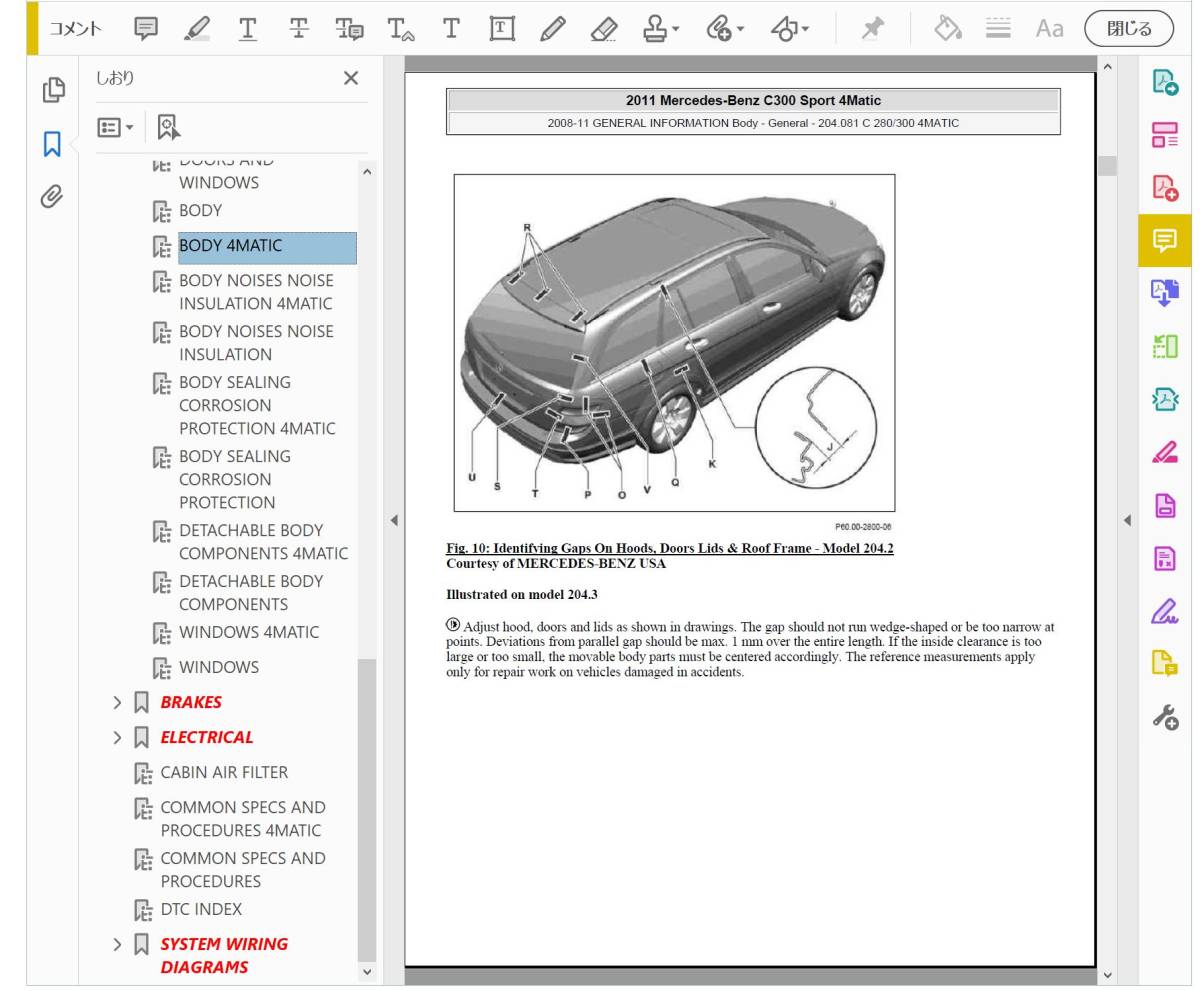Click the car body gaps diagram image
This screenshot has height=991, width=1200.
(674, 343)
